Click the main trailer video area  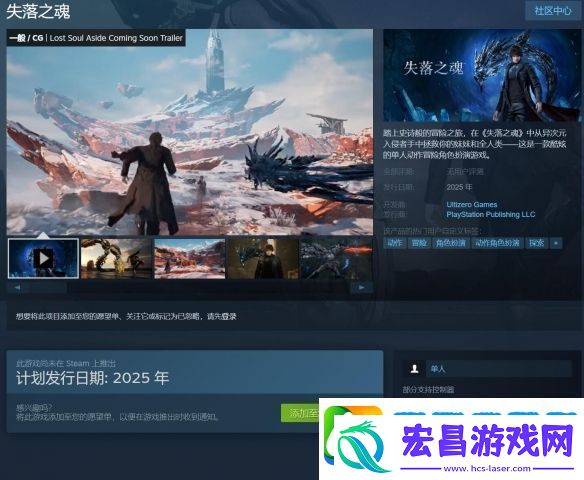point(190,132)
